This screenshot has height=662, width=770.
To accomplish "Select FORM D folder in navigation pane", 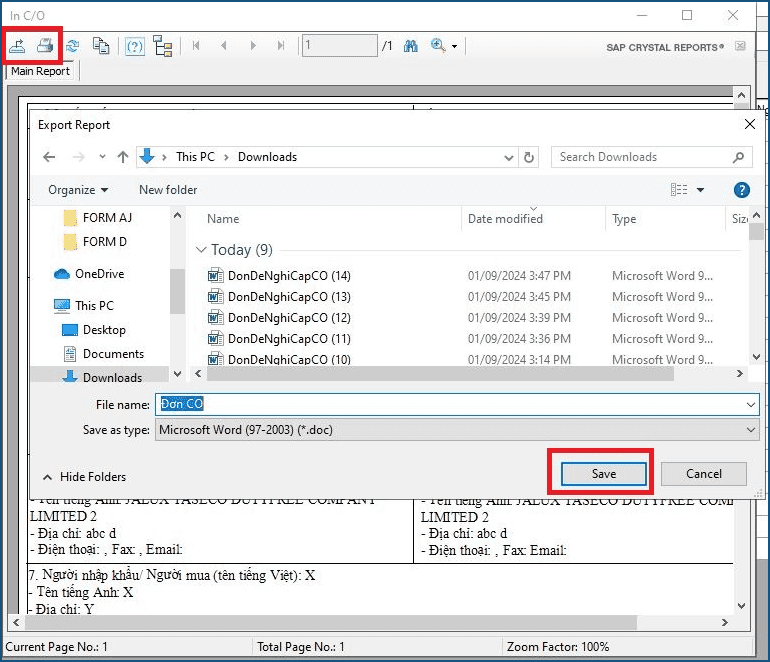I will pos(96,242).
